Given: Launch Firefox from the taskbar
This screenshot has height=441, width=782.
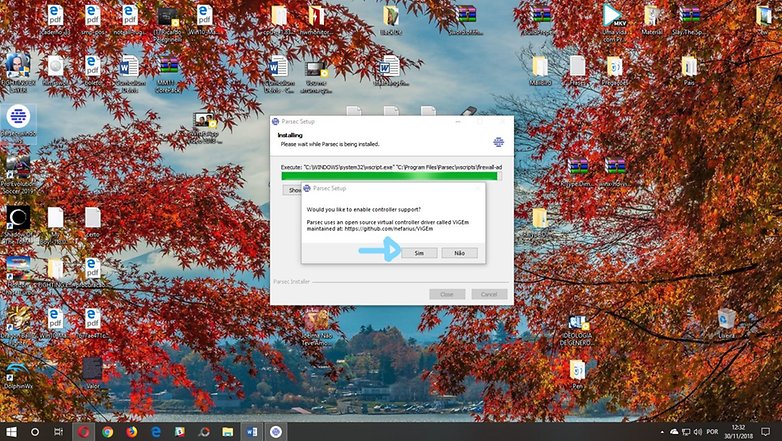Looking at the screenshot, I should pyautogui.click(x=132, y=432).
